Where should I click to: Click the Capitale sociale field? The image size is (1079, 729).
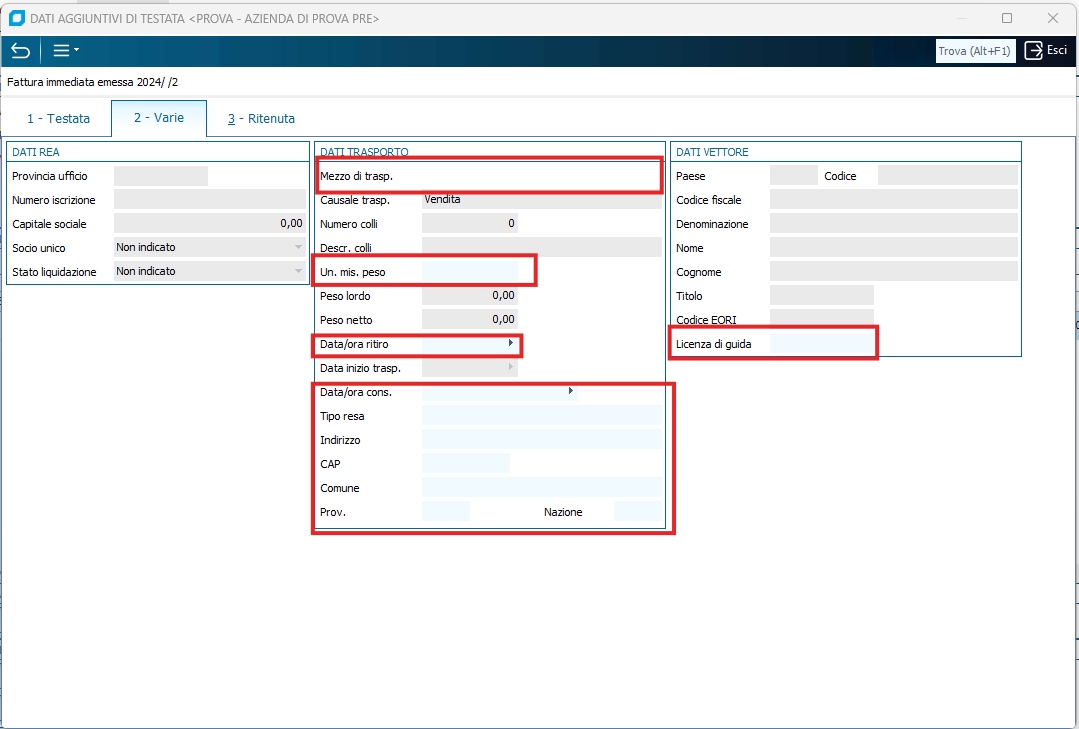point(210,223)
